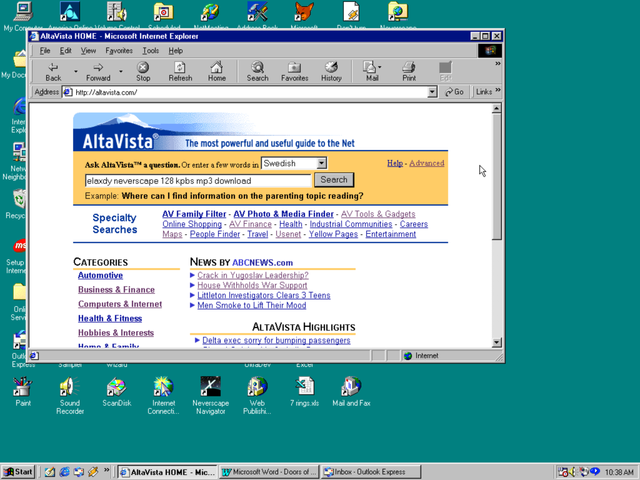
Task: Open the Forward history dropdown arrow
Action: click(x=121, y=71)
